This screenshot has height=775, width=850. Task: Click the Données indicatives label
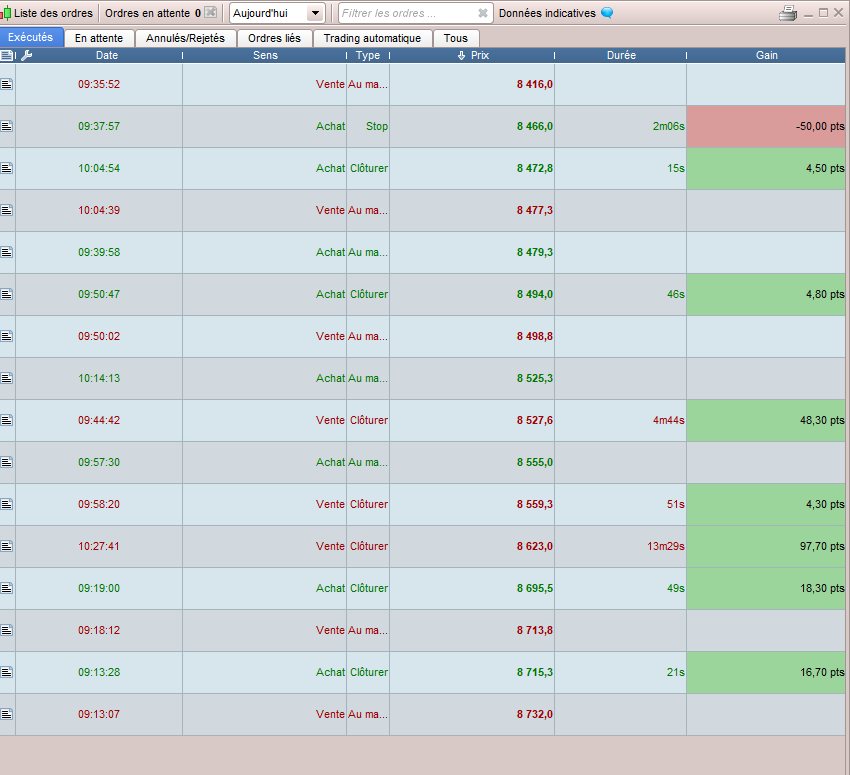(x=547, y=13)
